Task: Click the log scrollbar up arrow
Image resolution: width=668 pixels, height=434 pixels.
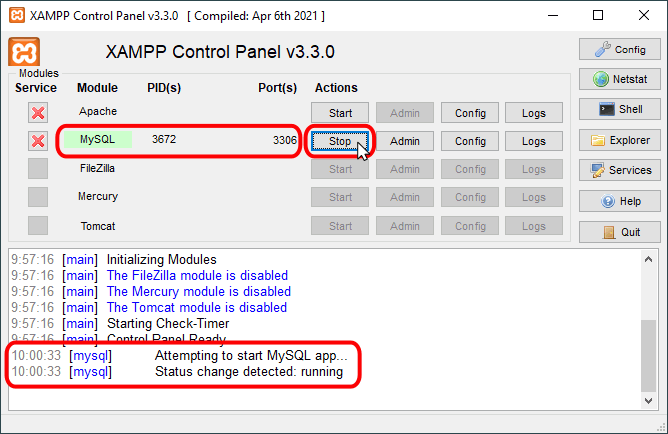Action: [648, 259]
